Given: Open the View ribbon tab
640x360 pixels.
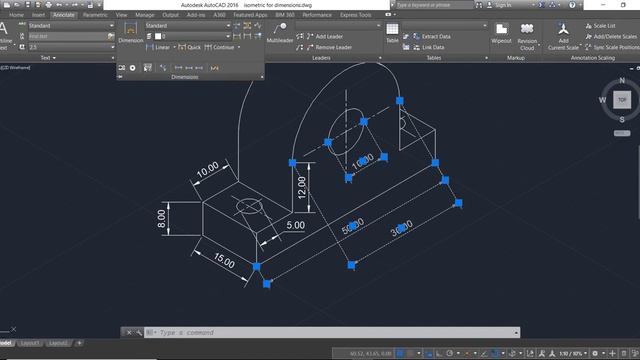Looking at the screenshot, I should tap(121, 15).
